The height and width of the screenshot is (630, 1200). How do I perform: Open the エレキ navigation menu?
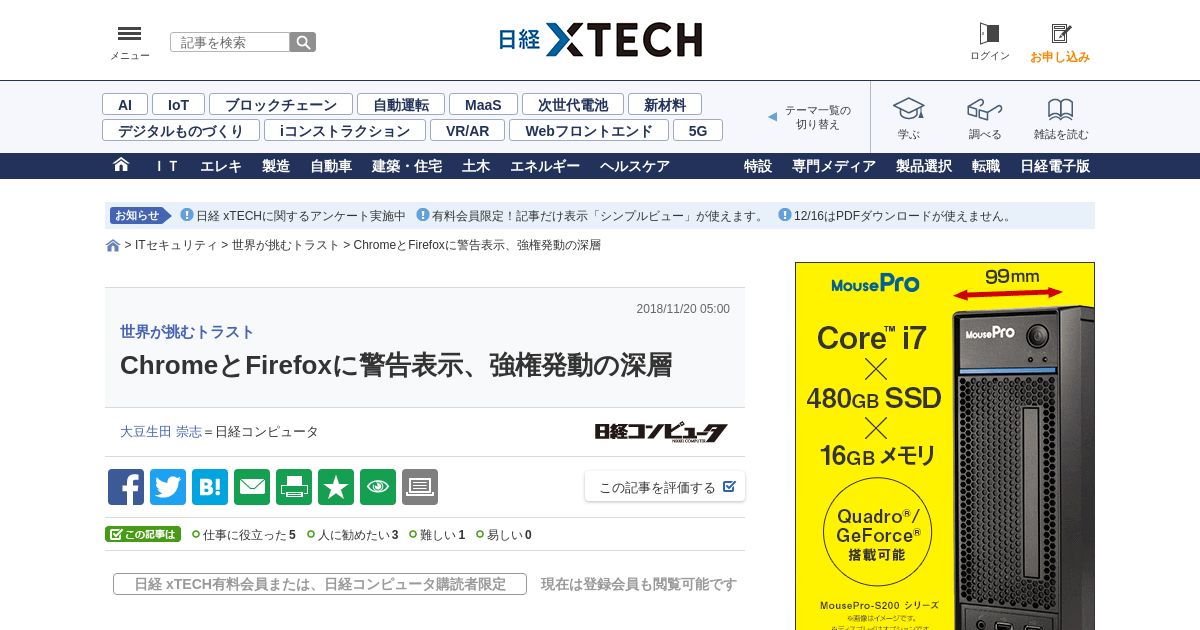(x=221, y=166)
